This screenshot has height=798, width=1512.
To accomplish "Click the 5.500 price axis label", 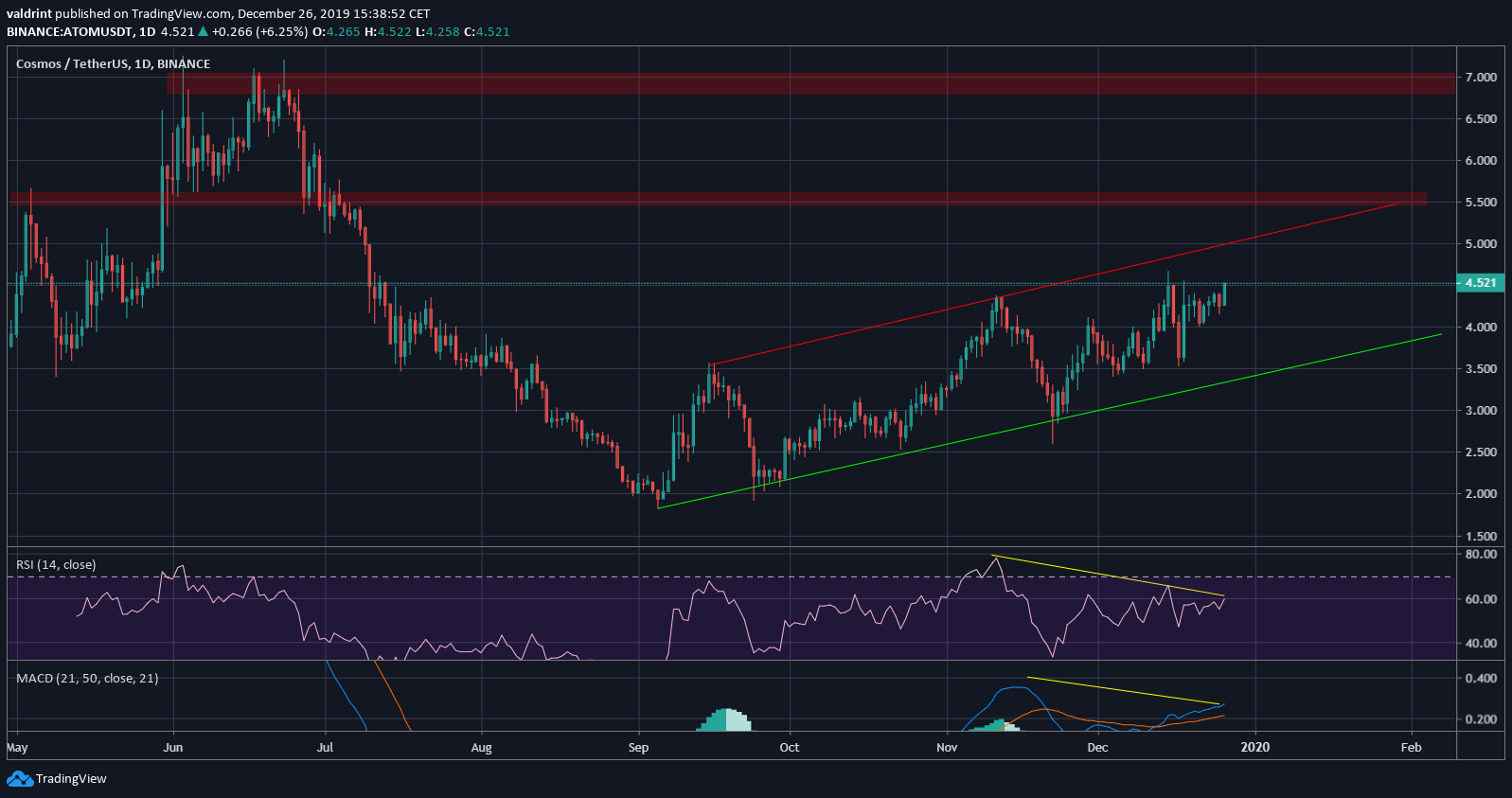I will point(1481,202).
